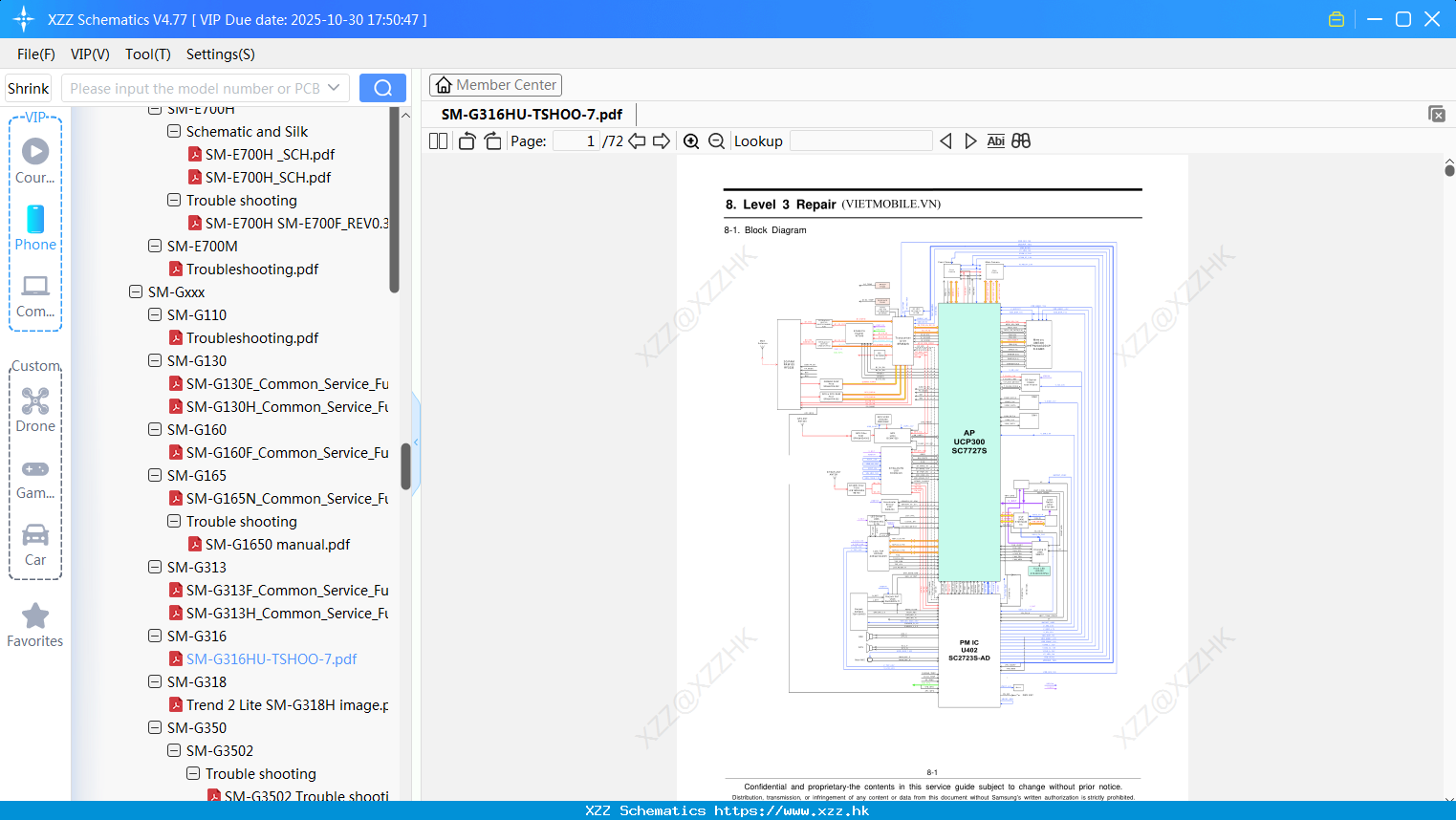Click the PDF viewer scrollbar thumb

point(1449,170)
